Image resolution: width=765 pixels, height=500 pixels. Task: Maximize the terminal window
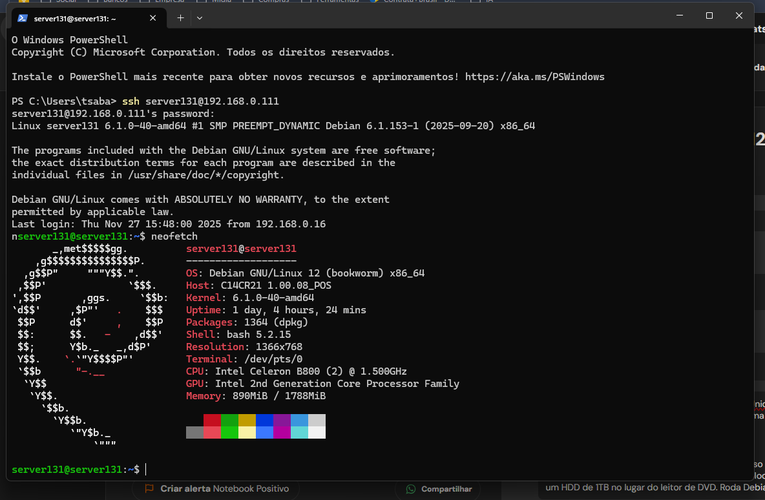click(x=709, y=16)
